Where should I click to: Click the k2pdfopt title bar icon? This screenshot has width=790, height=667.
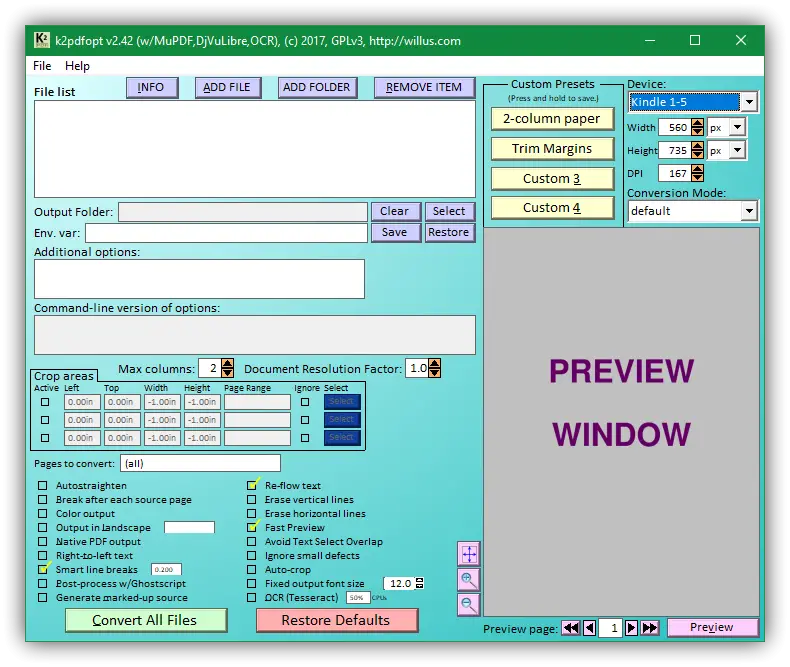point(42,40)
